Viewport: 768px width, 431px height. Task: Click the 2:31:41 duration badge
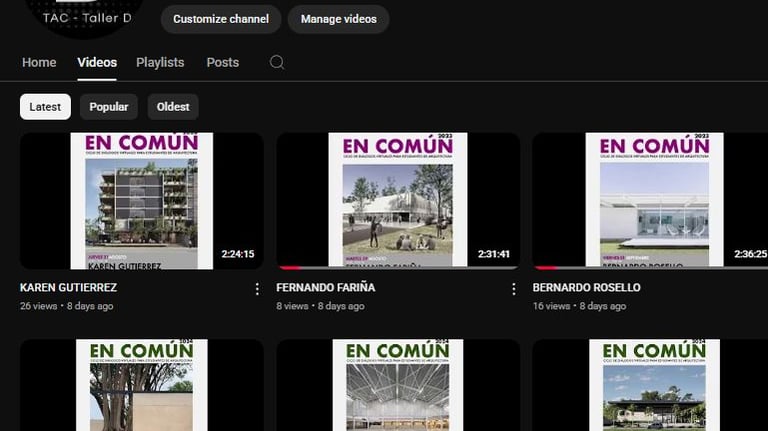(x=494, y=254)
